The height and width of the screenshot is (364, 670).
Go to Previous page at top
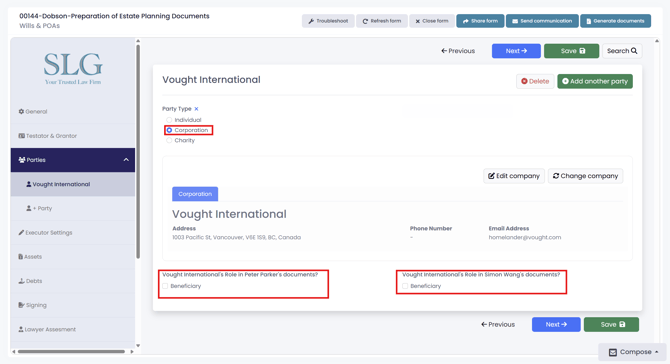[x=458, y=51]
